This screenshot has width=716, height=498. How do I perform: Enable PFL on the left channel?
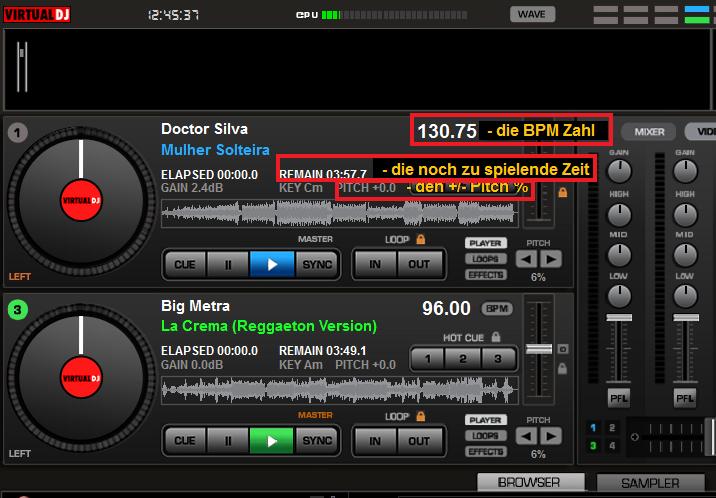click(x=619, y=398)
